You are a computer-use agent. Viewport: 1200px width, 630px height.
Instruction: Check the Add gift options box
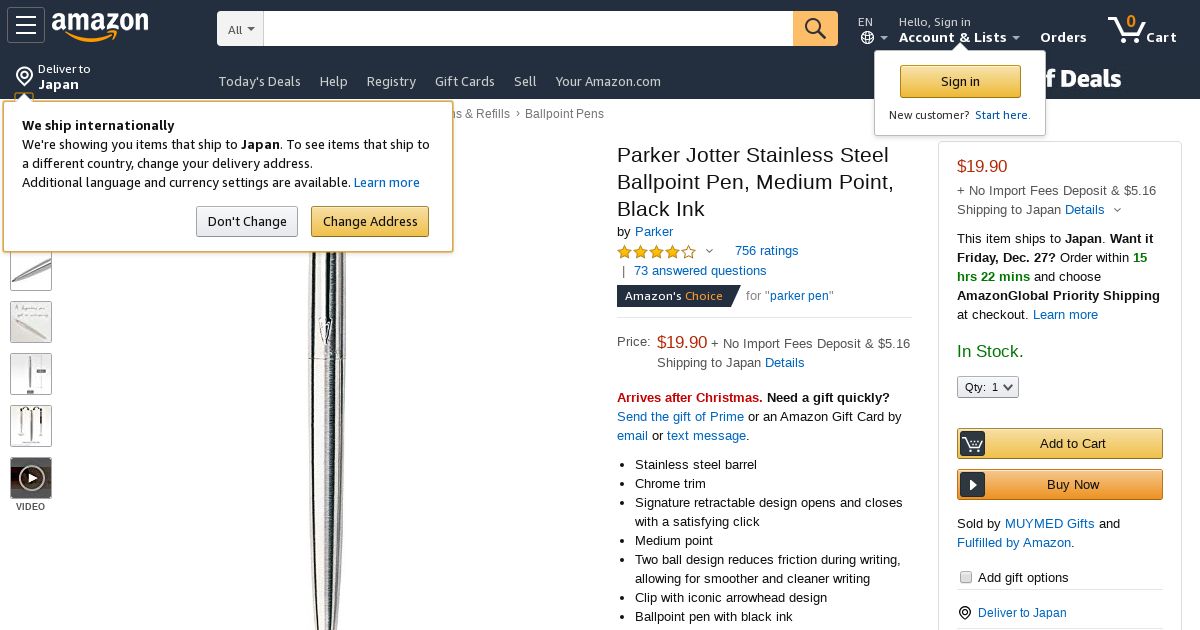pos(966,577)
